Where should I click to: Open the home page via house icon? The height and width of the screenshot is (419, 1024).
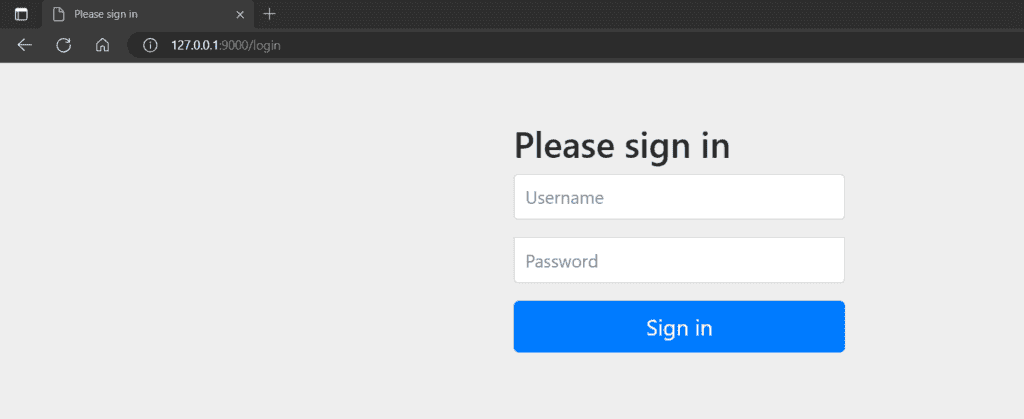coord(101,45)
